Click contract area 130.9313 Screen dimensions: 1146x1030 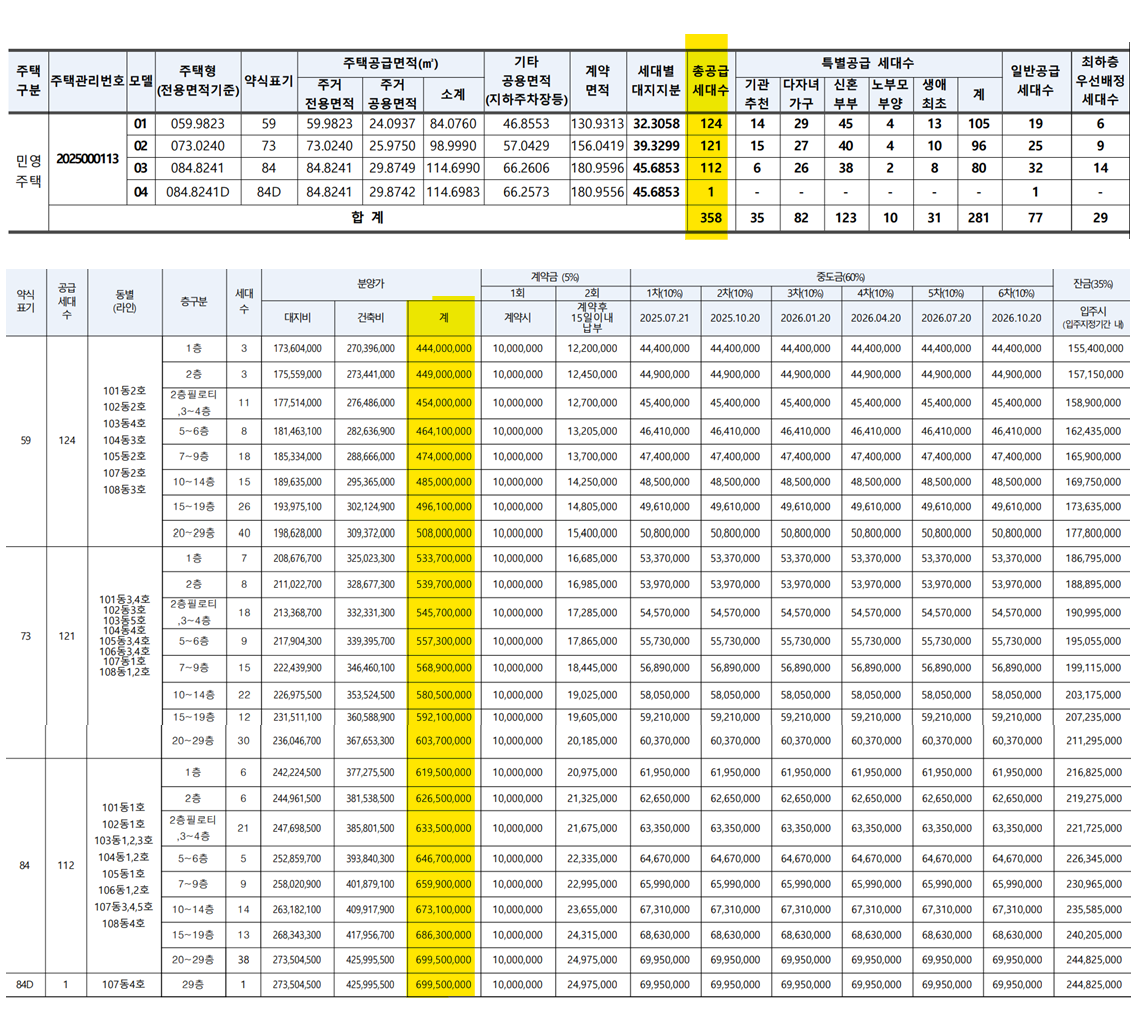(x=598, y=124)
